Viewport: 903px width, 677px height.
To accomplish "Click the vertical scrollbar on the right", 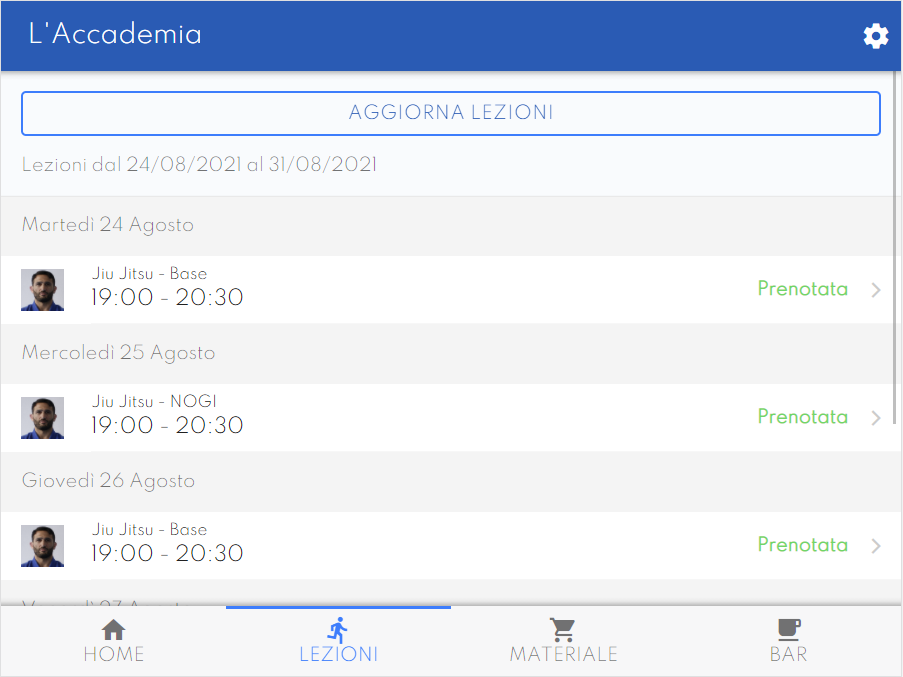I will [x=896, y=248].
